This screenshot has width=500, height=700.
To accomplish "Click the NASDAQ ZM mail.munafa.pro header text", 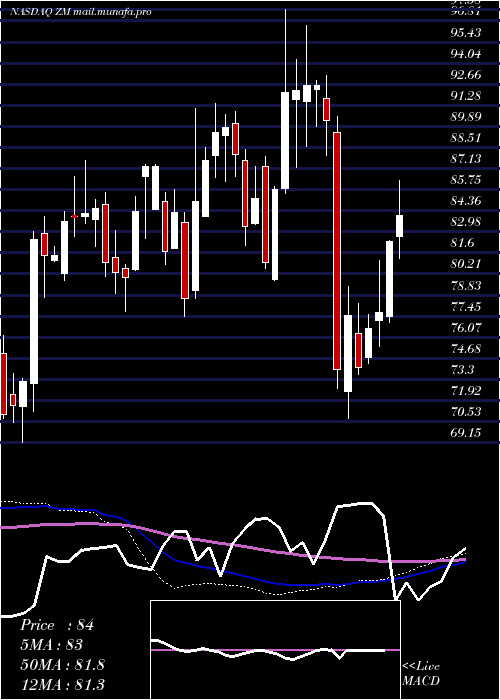I will (x=80, y=12).
